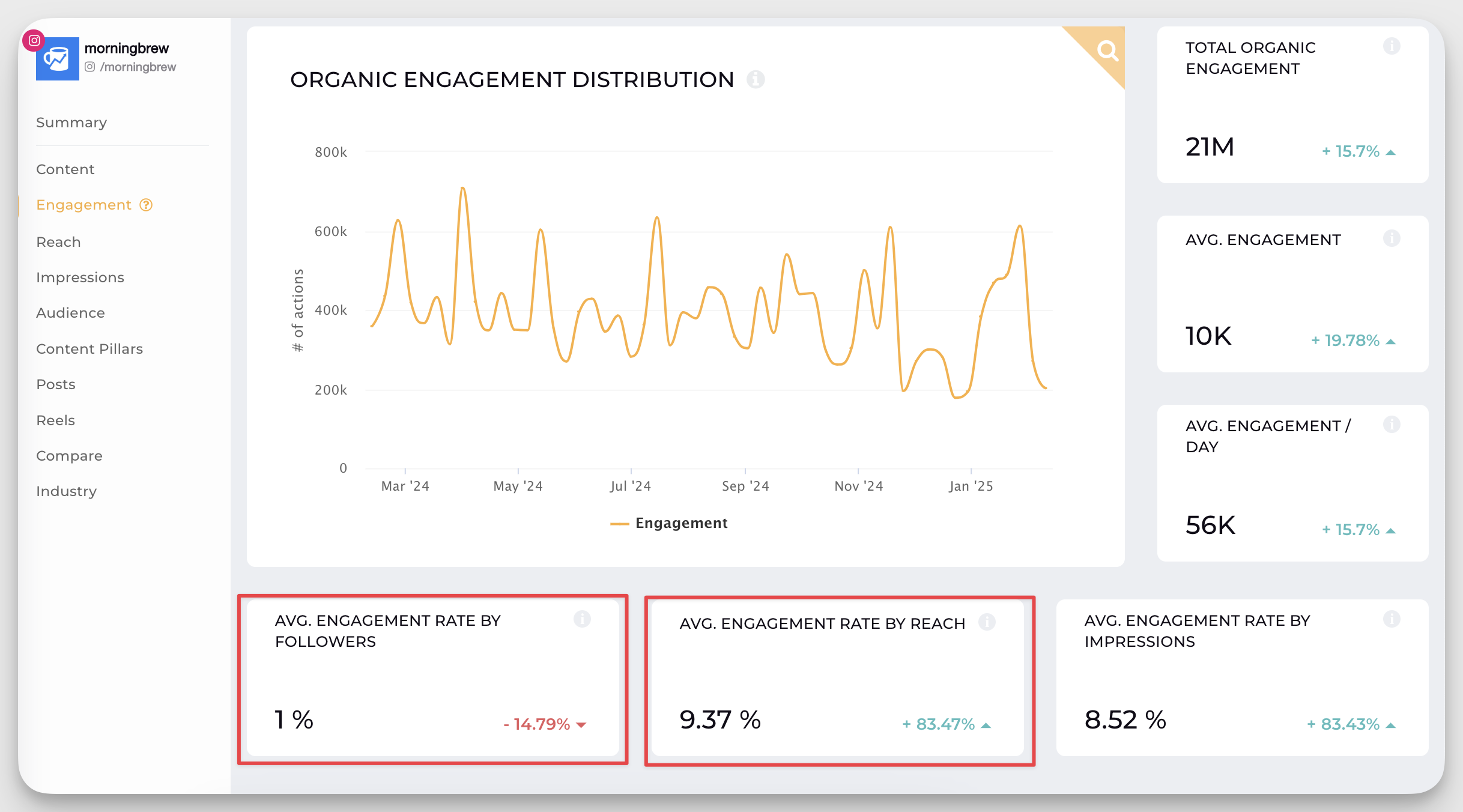Click the 1 % engagement rate by followers value

[294, 720]
